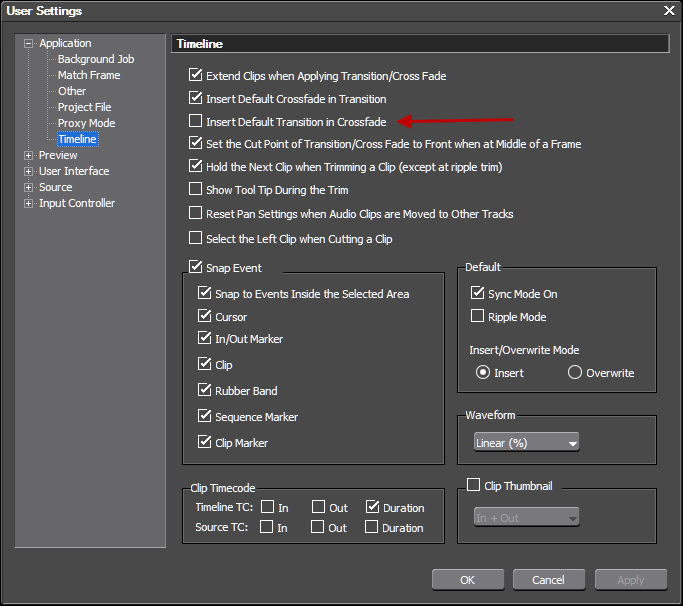Enable the Clip Thumbnail checkbox
Image resolution: width=683 pixels, height=606 pixels.
pos(474,486)
